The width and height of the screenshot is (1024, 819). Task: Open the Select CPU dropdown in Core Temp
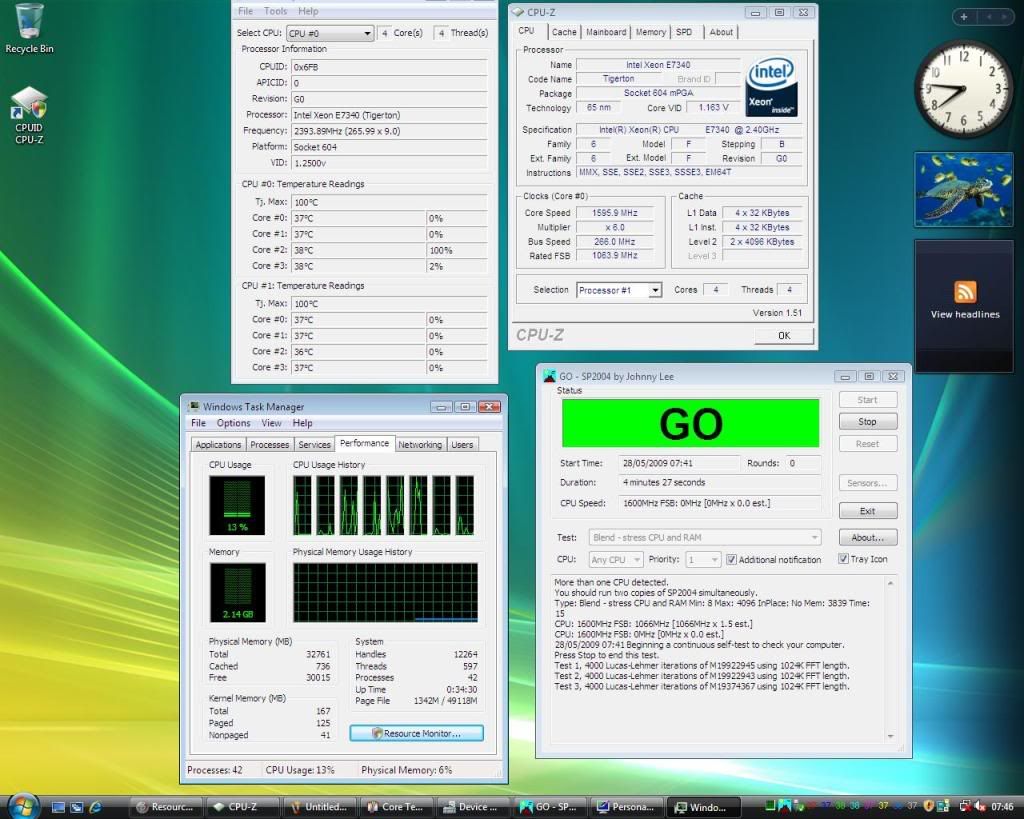tap(330, 33)
